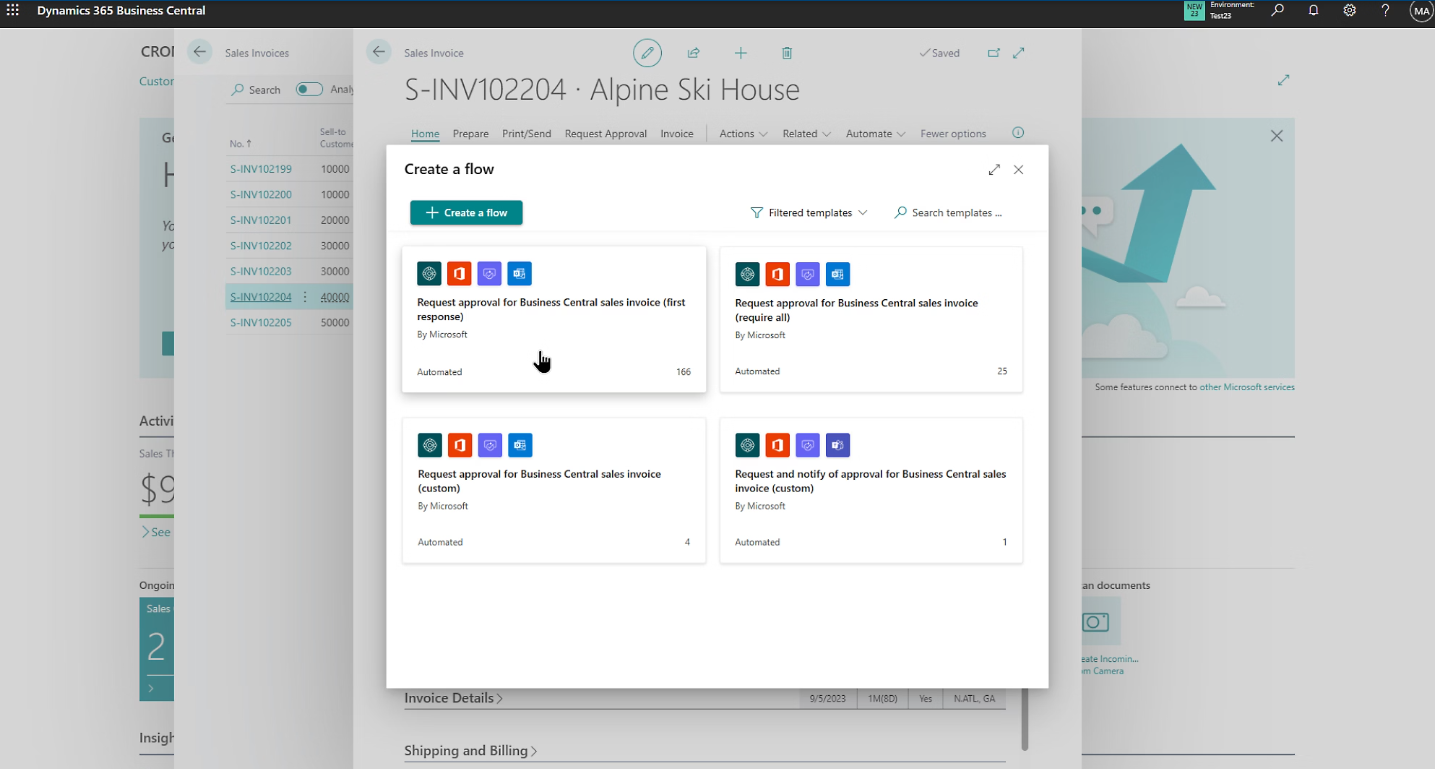Open invoice S-INV102199
The width and height of the screenshot is (1435, 769).
(261, 169)
